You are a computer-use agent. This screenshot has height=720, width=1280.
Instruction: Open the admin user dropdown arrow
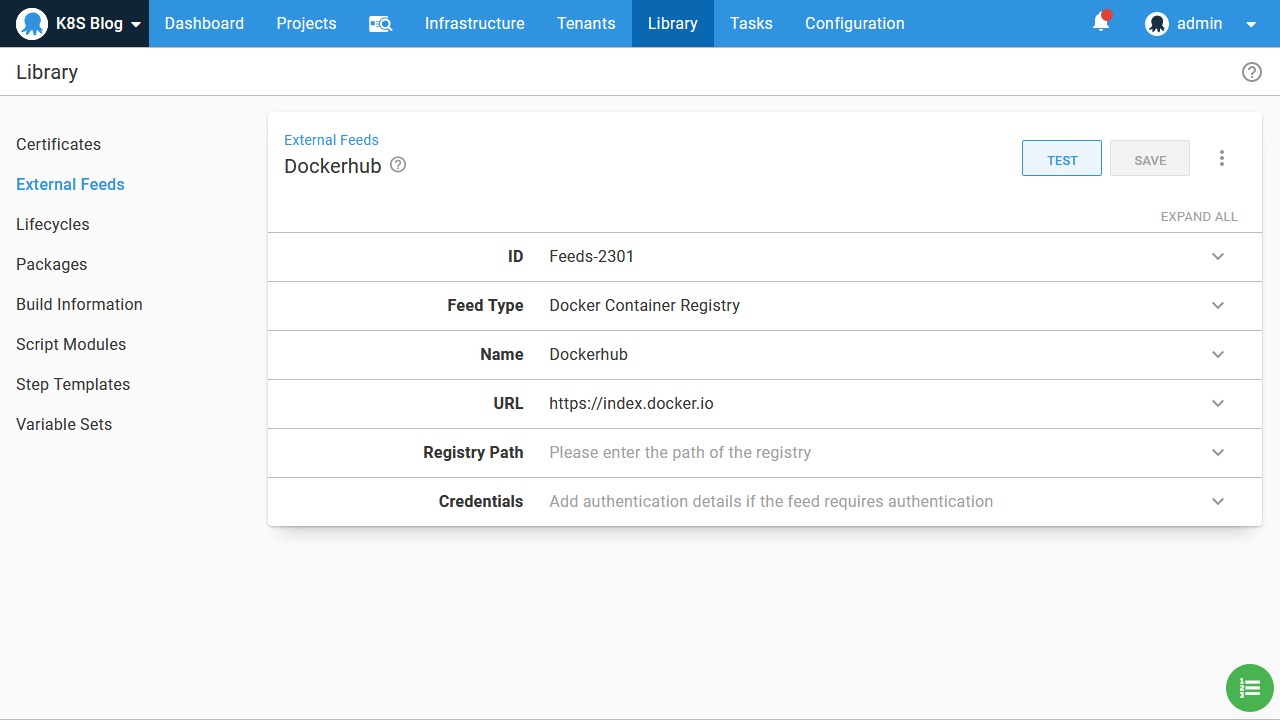(x=1251, y=25)
